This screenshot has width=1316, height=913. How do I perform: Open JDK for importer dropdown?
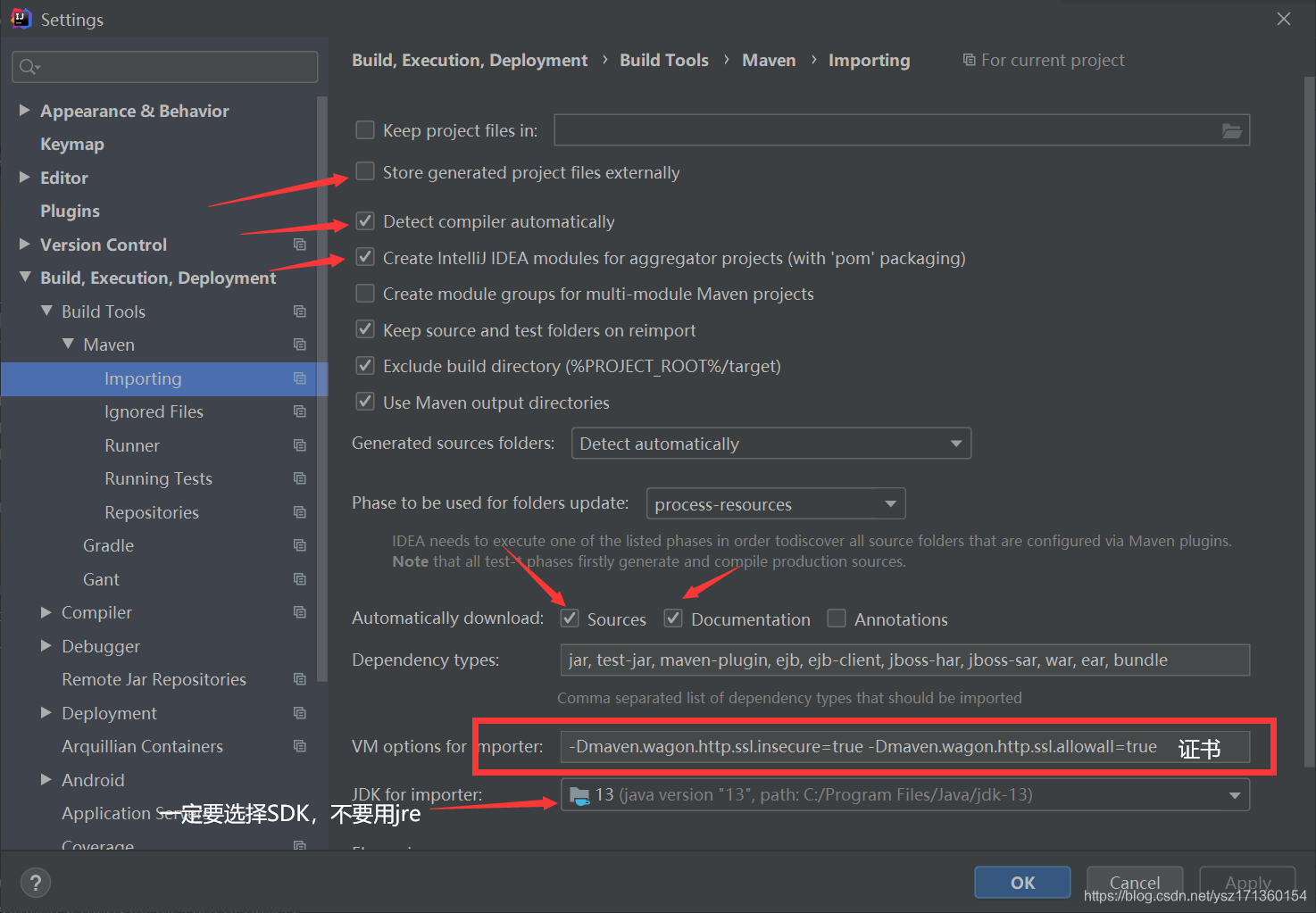coord(905,795)
